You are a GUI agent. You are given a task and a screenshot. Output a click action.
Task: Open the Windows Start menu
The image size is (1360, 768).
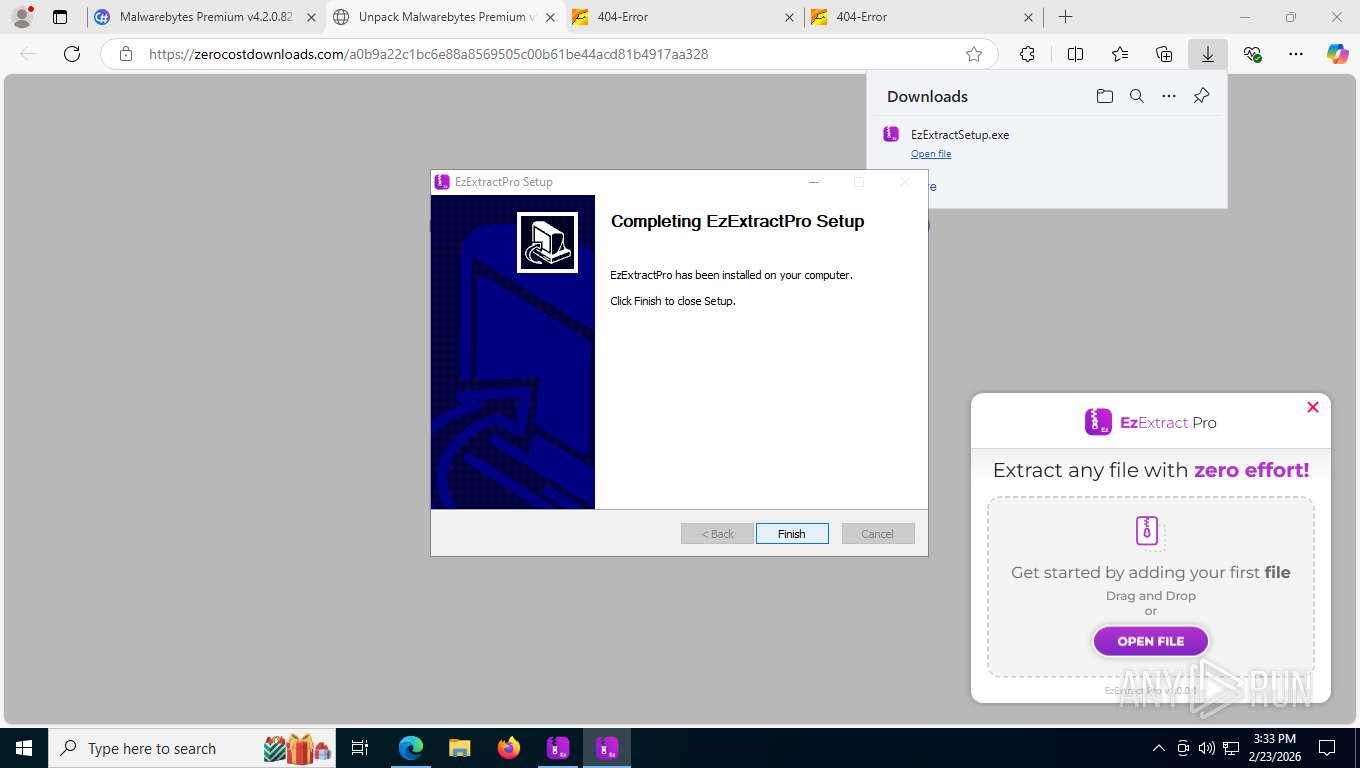pyautogui.click(x=23, y=748)
